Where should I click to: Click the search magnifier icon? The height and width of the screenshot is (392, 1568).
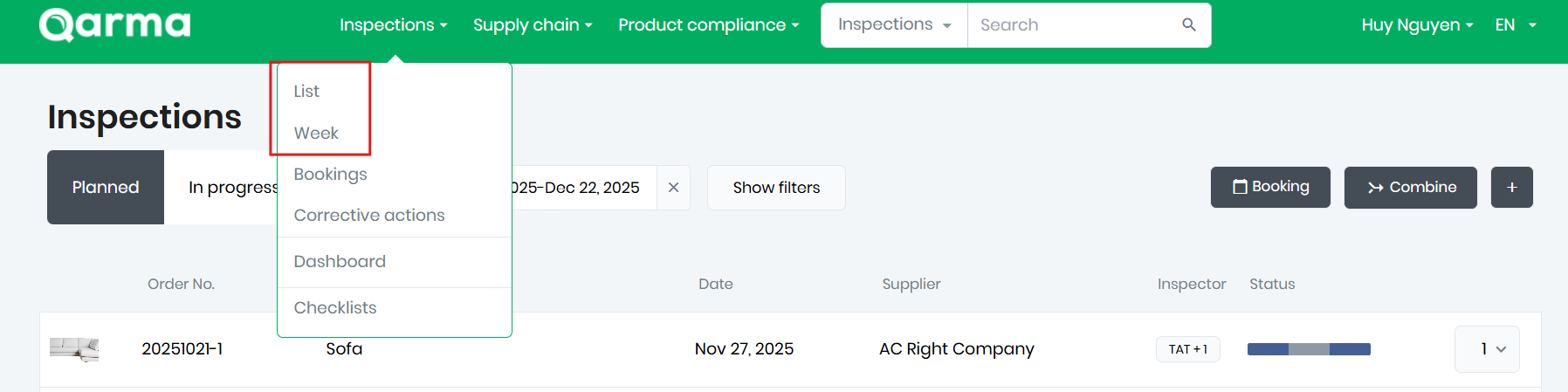[x=1188, y=24]
